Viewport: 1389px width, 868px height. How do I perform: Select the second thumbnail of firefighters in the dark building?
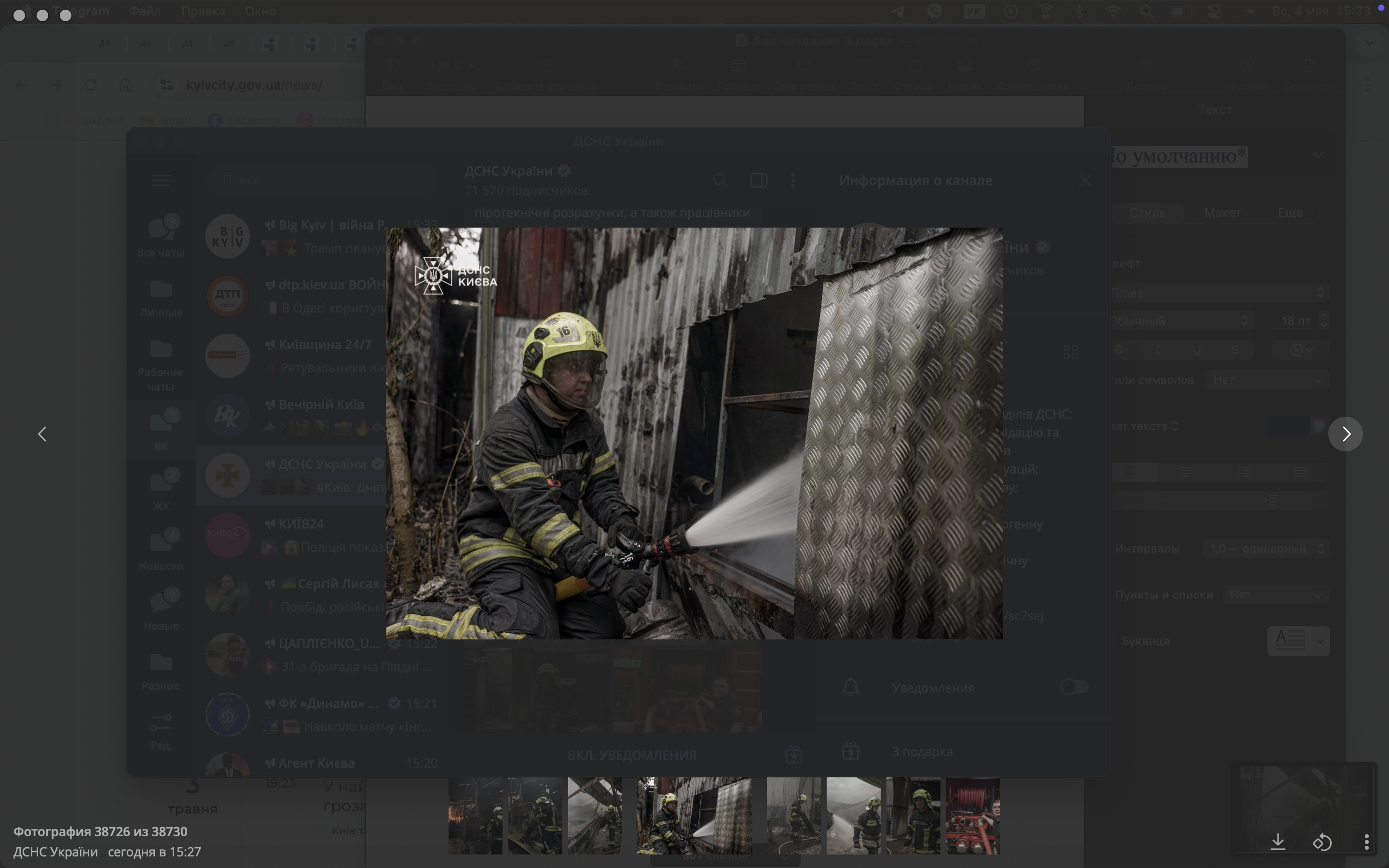[x=535, y=816]
